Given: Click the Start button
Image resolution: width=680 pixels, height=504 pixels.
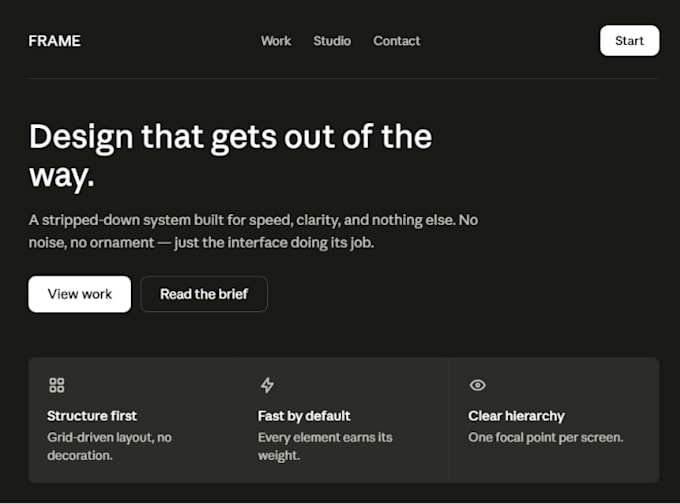Looking at the screenshot, I should coord(630,40).
